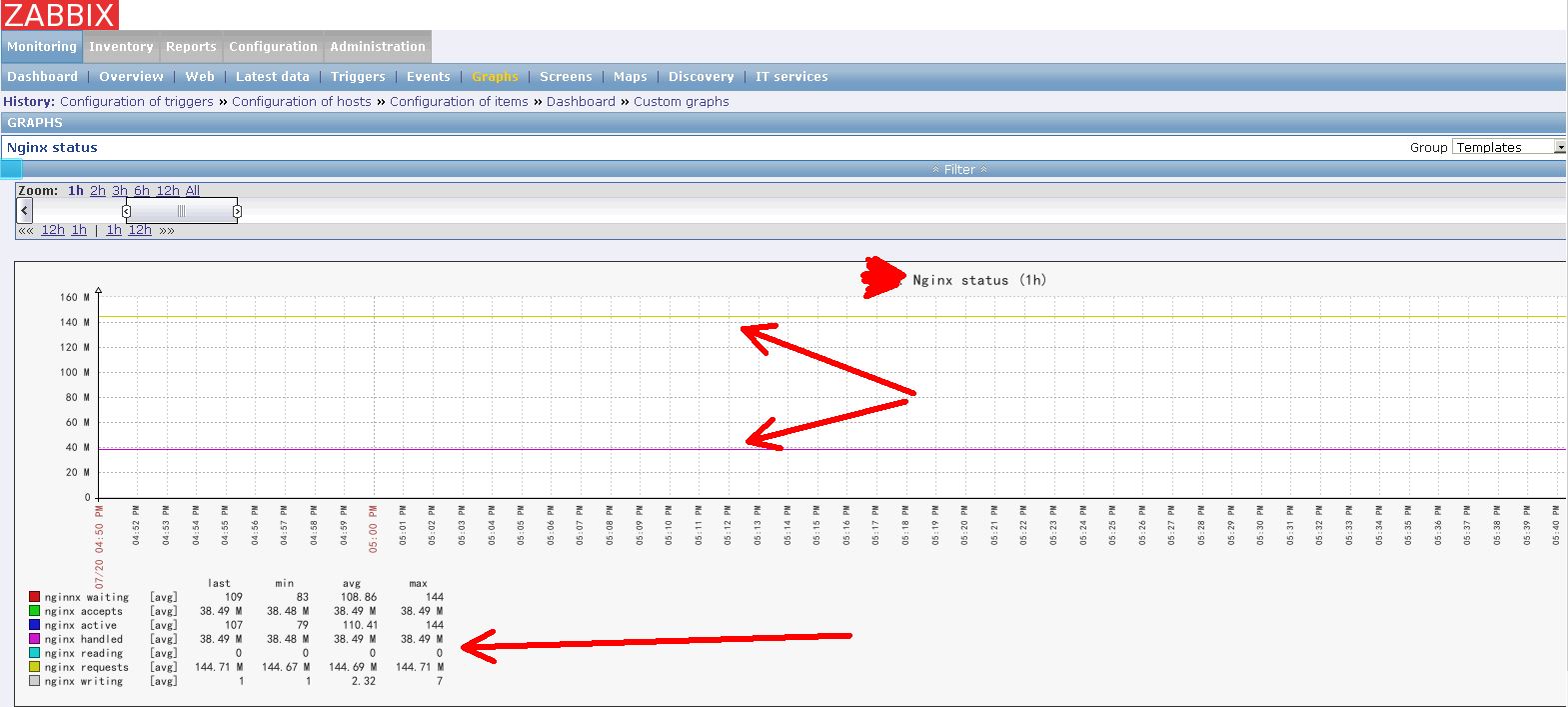Click the right handle of the time range bar
The height and width of the screenshot is (707, 1568).
click(x=237, y=211)
